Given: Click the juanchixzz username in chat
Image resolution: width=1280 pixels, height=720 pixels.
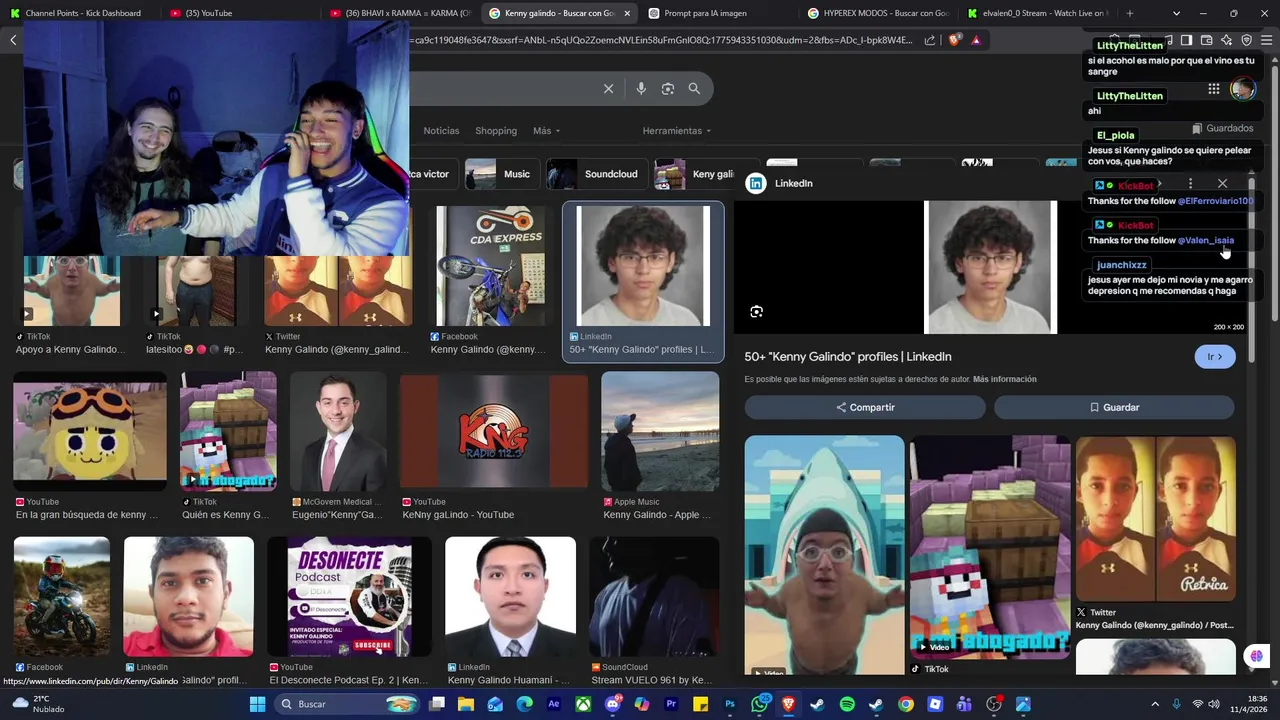Looking at the screenshot, I should click(1121, 265).
